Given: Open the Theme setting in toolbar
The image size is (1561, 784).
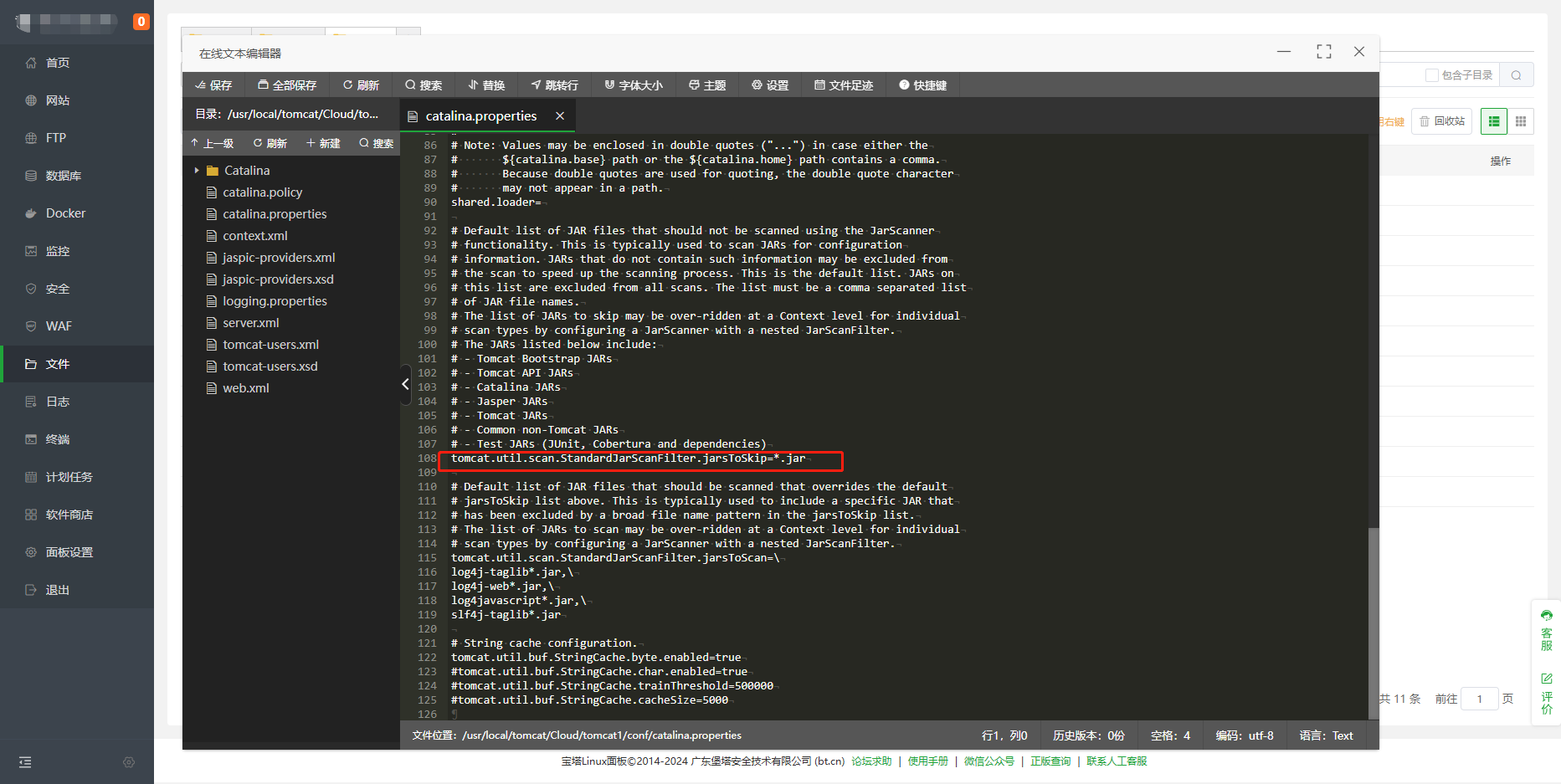Looking at the screenshot, I should 707,85.
